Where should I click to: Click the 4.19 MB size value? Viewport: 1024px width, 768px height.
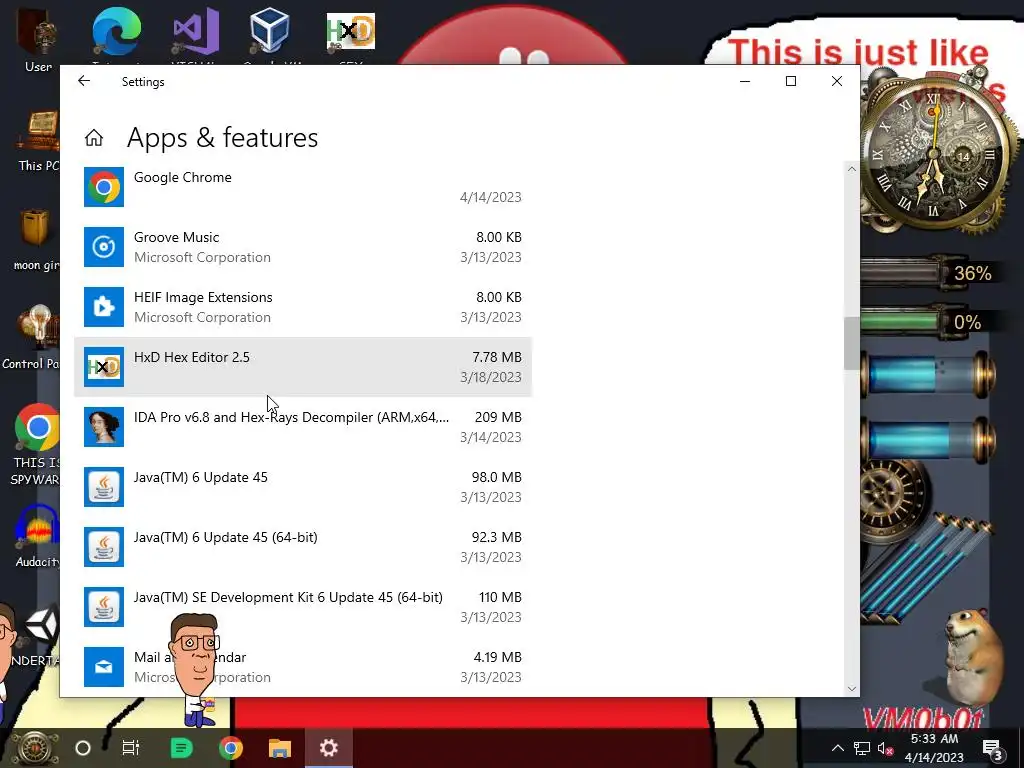[x=498, y=658]
